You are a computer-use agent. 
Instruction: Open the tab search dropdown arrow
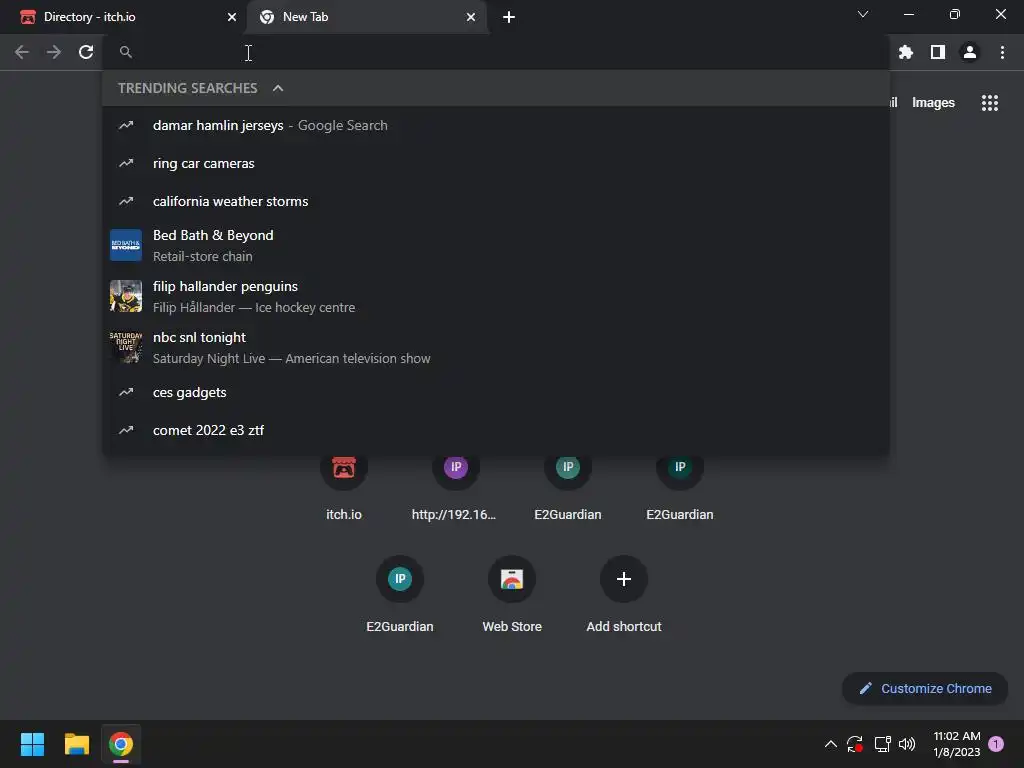[863, 14]
